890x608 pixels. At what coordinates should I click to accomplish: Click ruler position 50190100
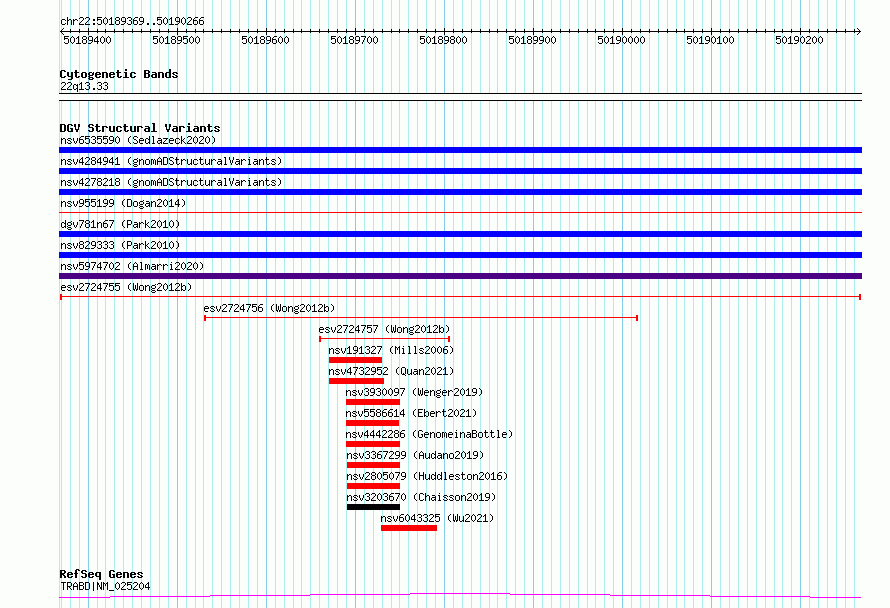click(x=711, y=40)
